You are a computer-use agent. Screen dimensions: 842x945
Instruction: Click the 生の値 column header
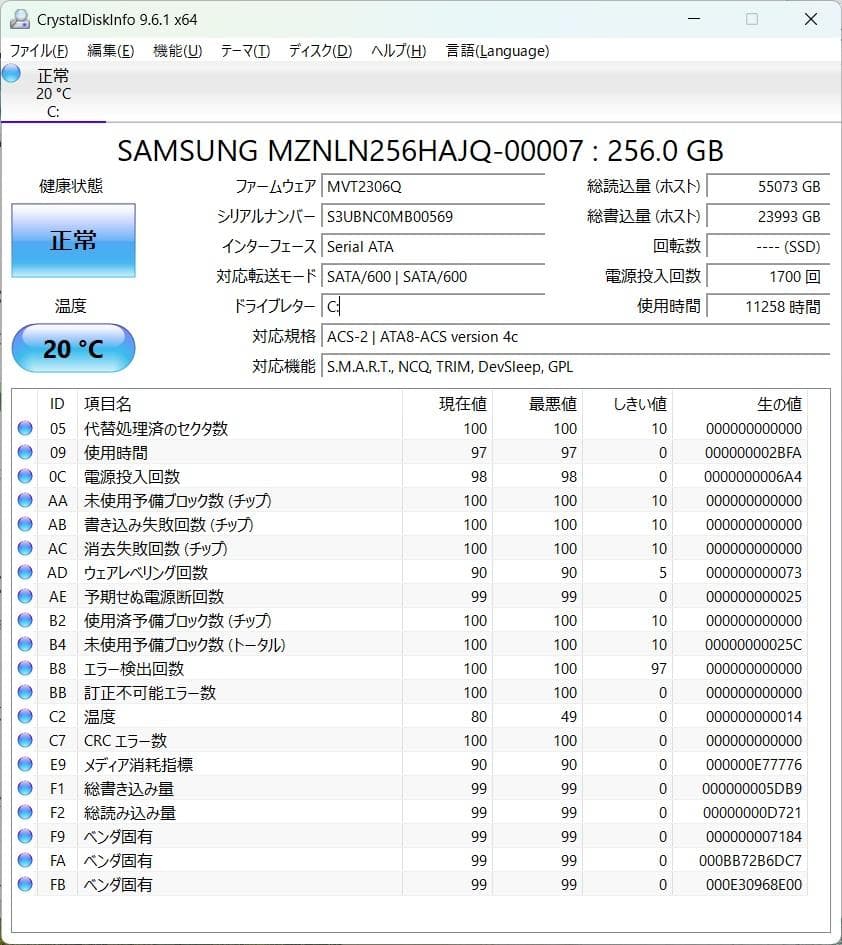coord(740,404)
